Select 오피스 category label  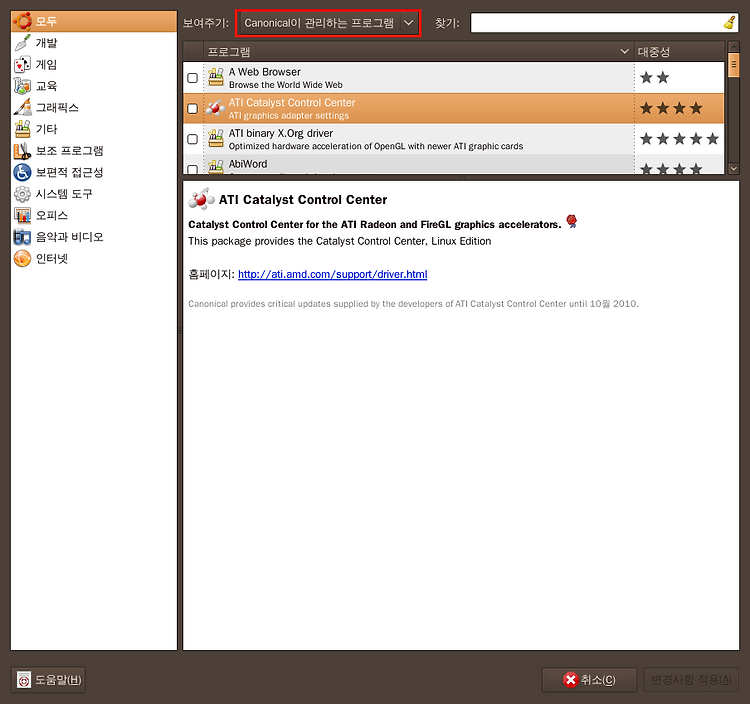pos(52,215)
